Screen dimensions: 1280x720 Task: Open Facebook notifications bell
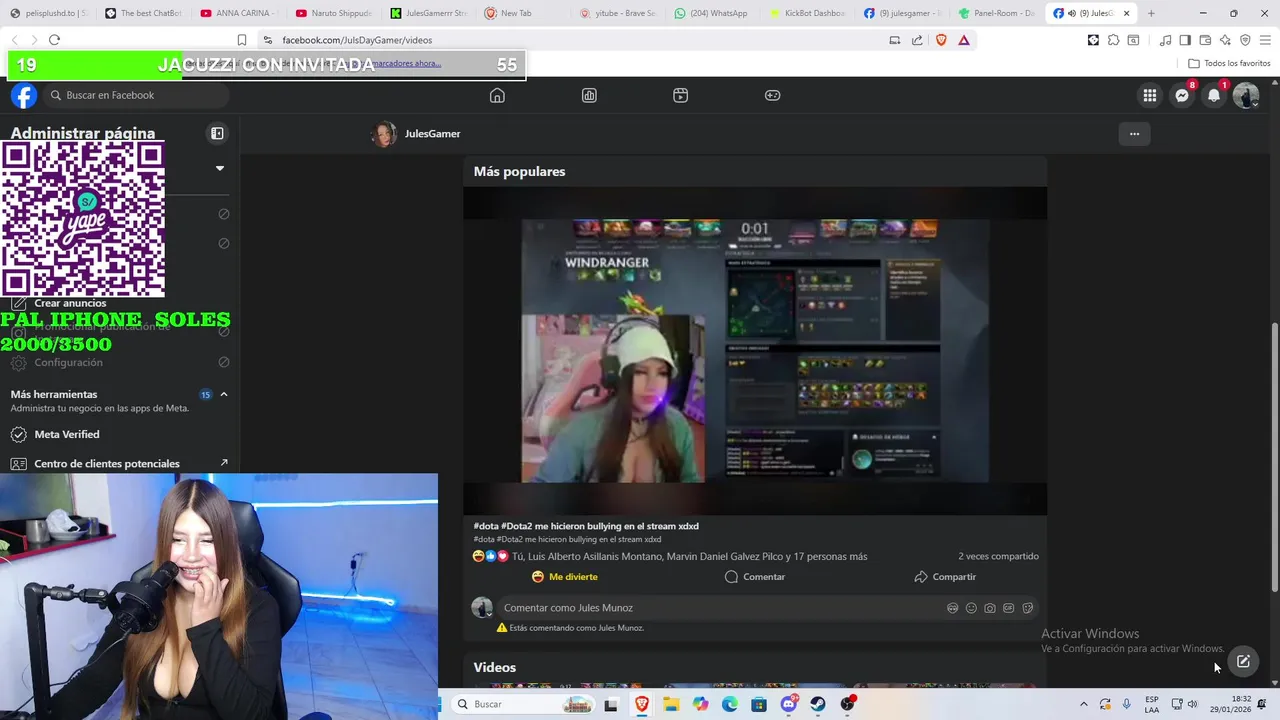[1214, 95]
